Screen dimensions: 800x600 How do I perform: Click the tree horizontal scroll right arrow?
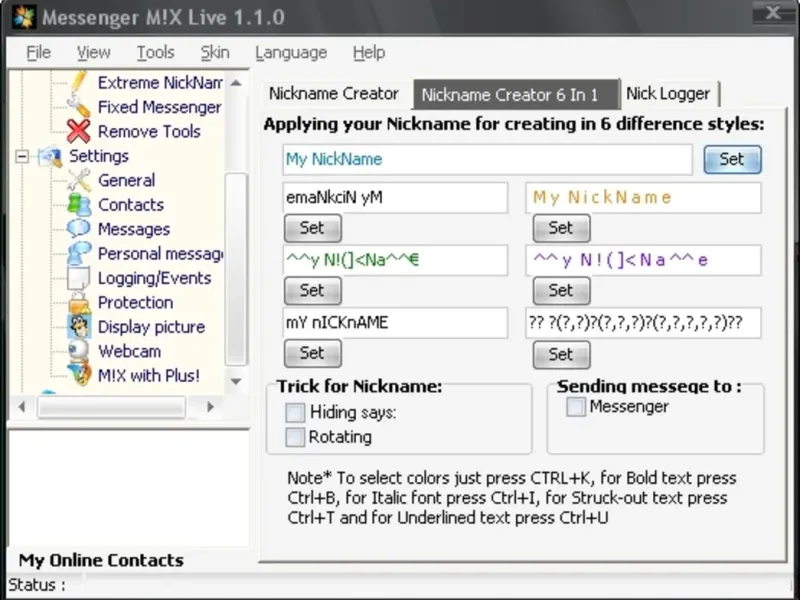click(210, 407)
